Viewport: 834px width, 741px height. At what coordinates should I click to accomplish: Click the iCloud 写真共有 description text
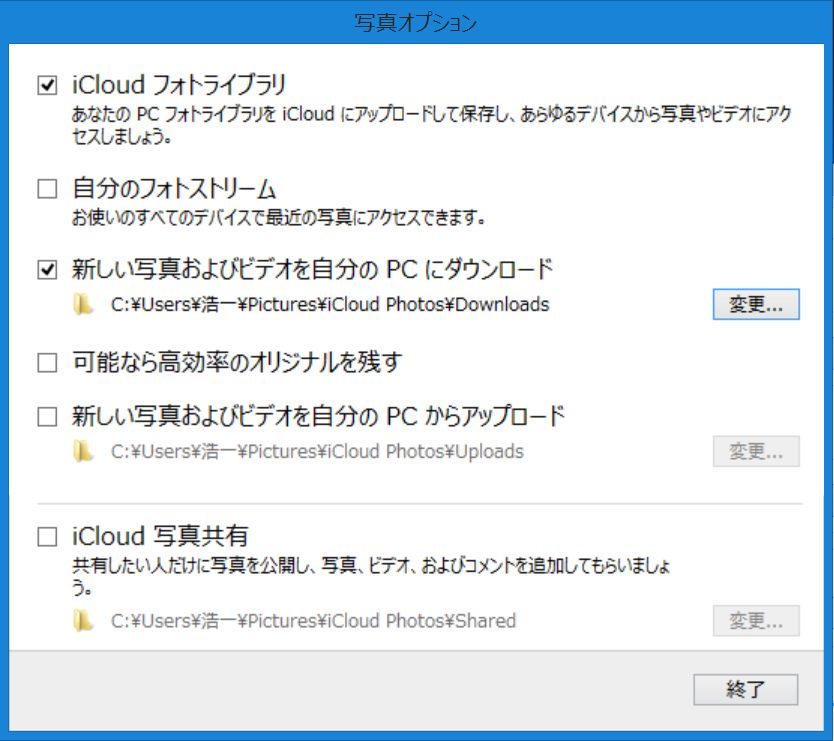371,576
